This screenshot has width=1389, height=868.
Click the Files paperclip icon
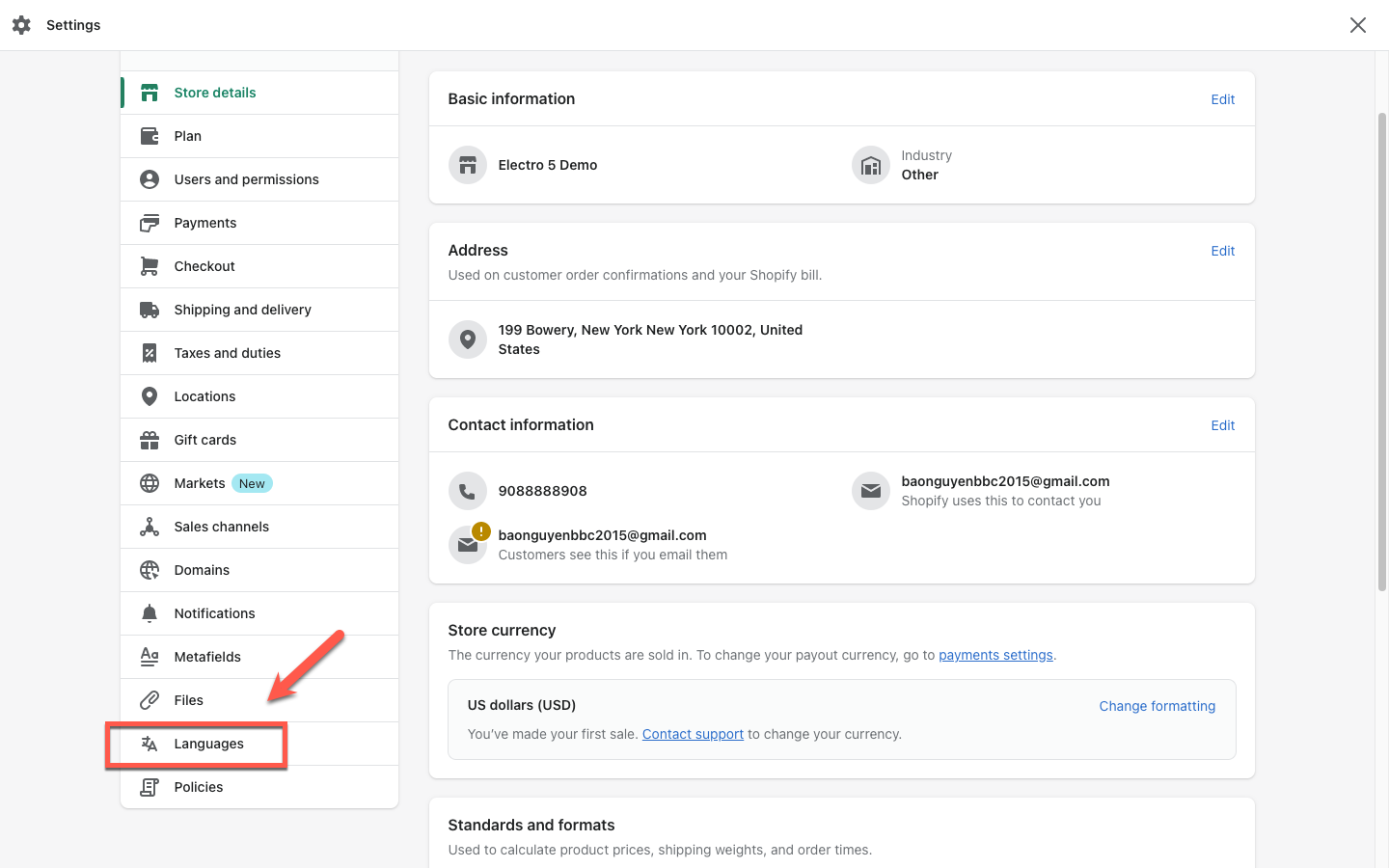click(x=150, y=700)
